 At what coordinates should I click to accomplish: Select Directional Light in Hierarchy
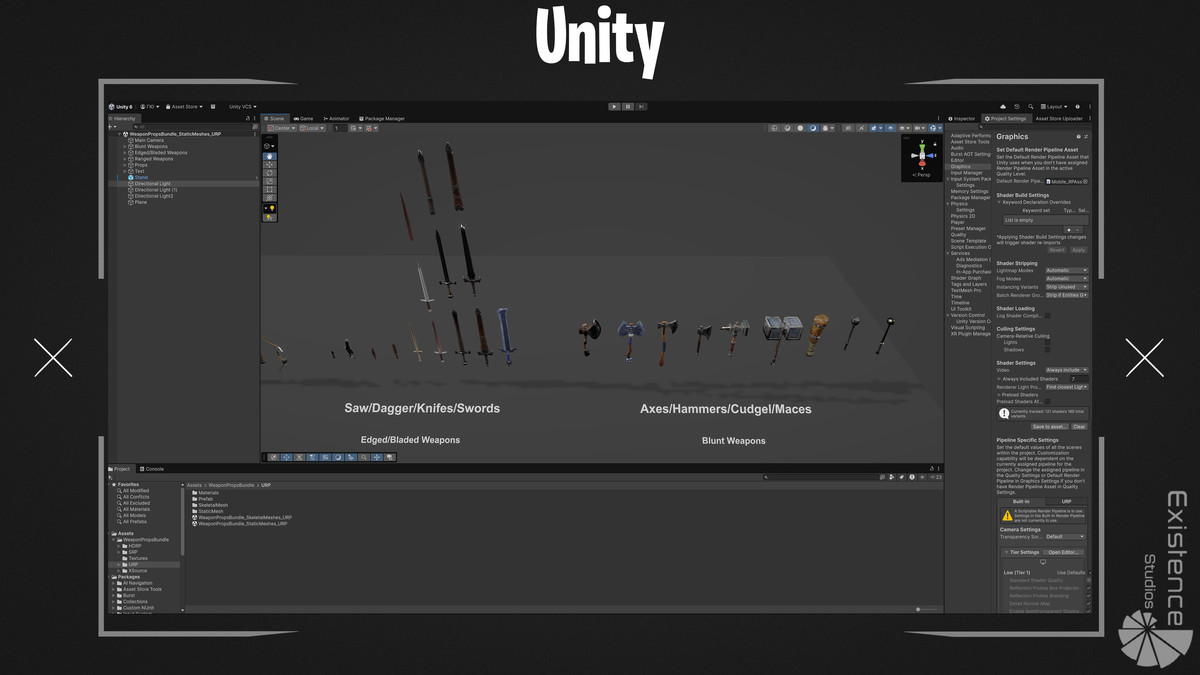pyautogui.click(x=153, y=184)
